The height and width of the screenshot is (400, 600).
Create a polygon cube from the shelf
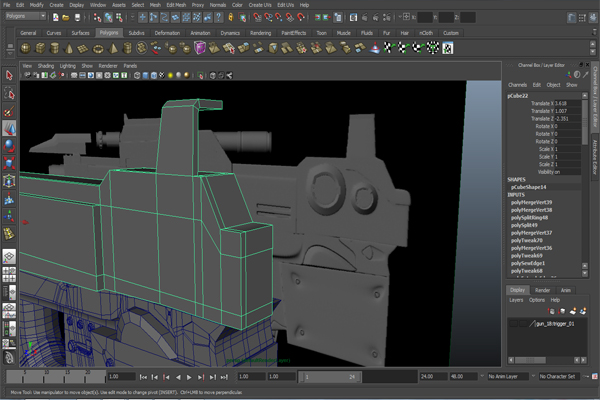tap(40, 48)
